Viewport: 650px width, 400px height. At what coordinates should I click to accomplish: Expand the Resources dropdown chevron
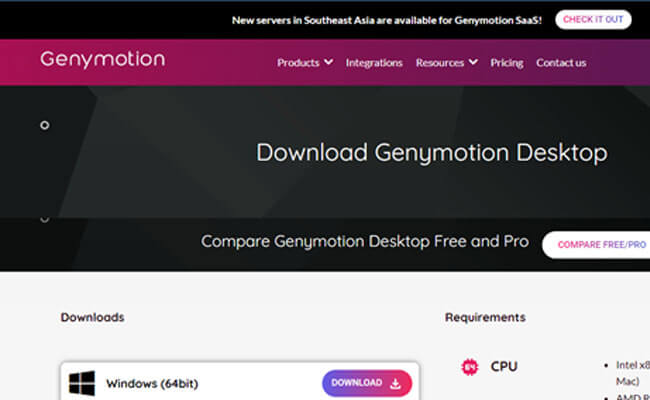coord(473,62)
